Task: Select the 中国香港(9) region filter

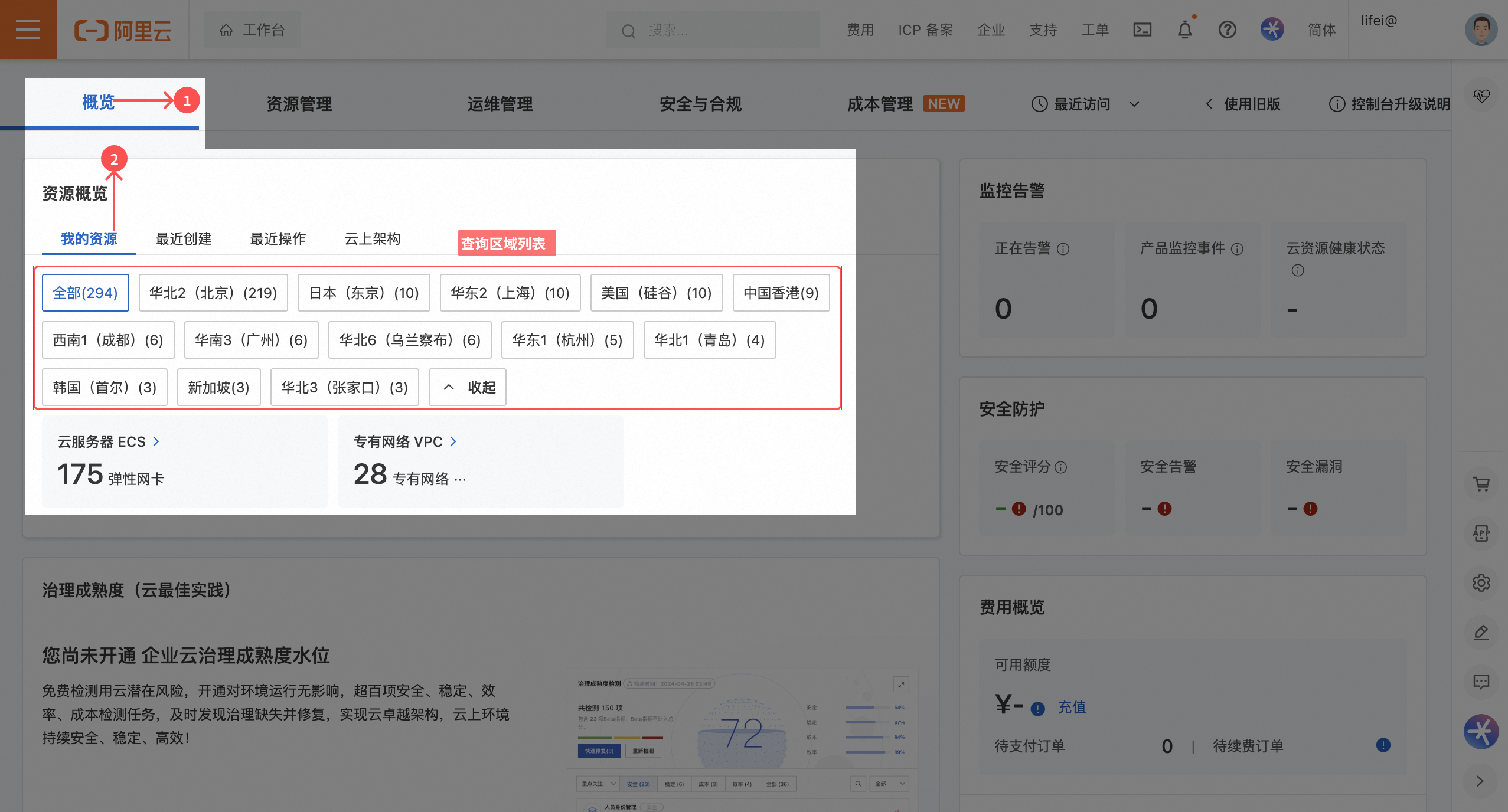Action: [x=780, y=292]
